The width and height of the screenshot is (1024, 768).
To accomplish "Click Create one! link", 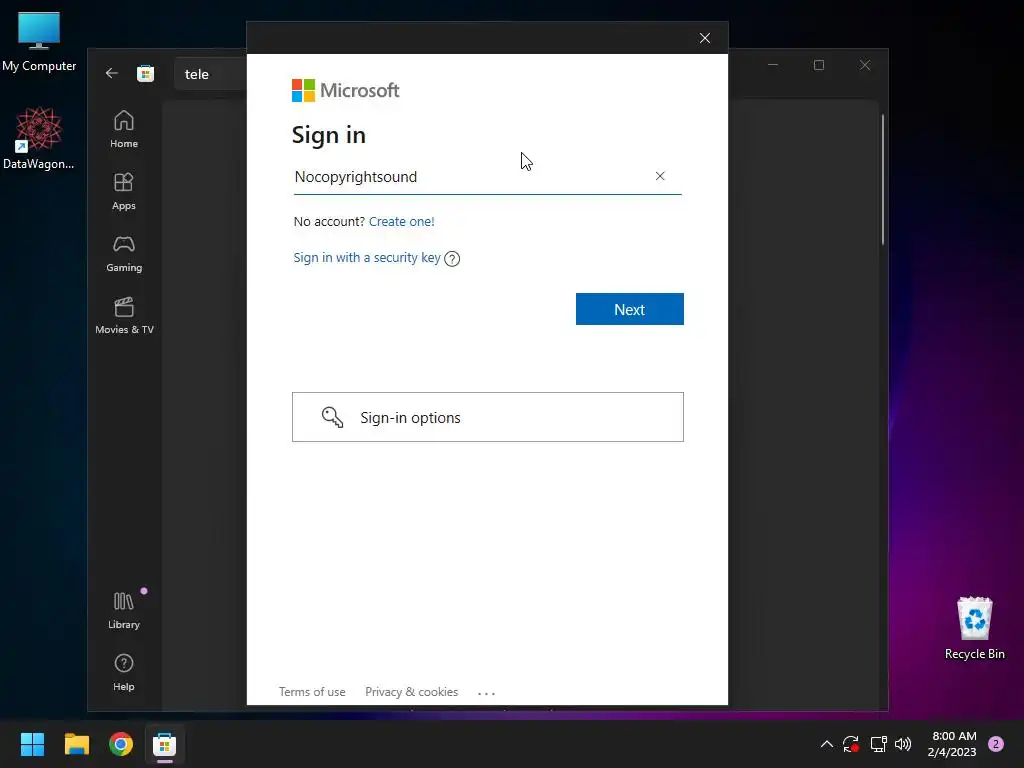I will pyautogui.click(x=402, y=221).
